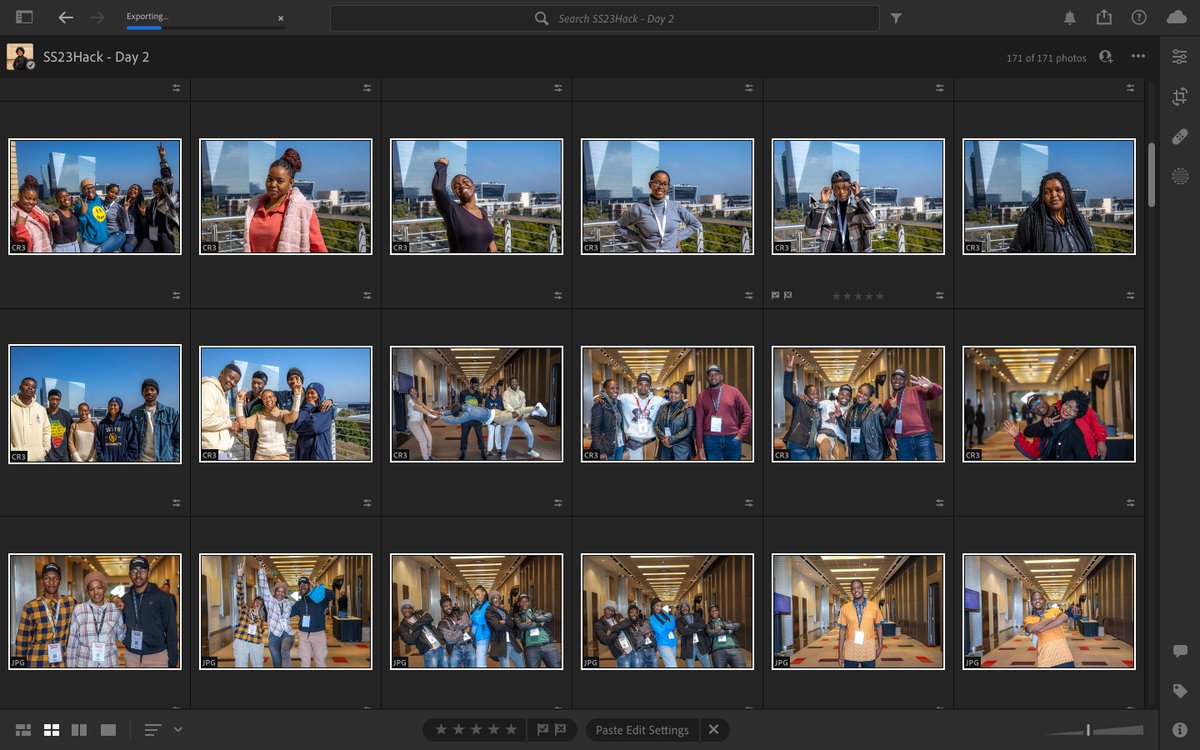Select photo of person adjusting sunglasses
Image resolution: width=1200 pixels, height=750 pixels.
[x=858, y=196]
